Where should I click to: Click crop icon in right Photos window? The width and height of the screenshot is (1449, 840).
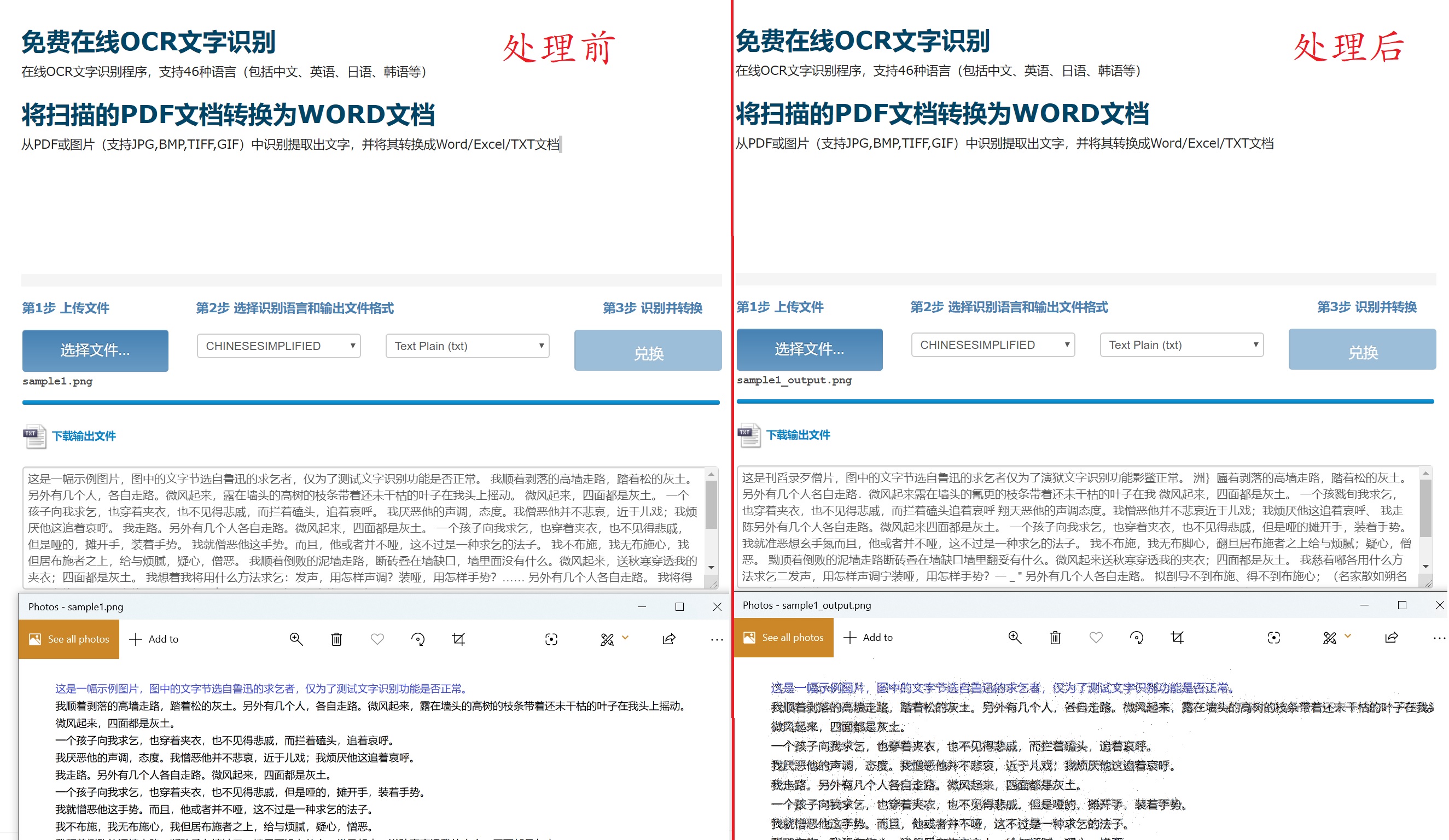pyautogui.click(x=1177, y=637)
